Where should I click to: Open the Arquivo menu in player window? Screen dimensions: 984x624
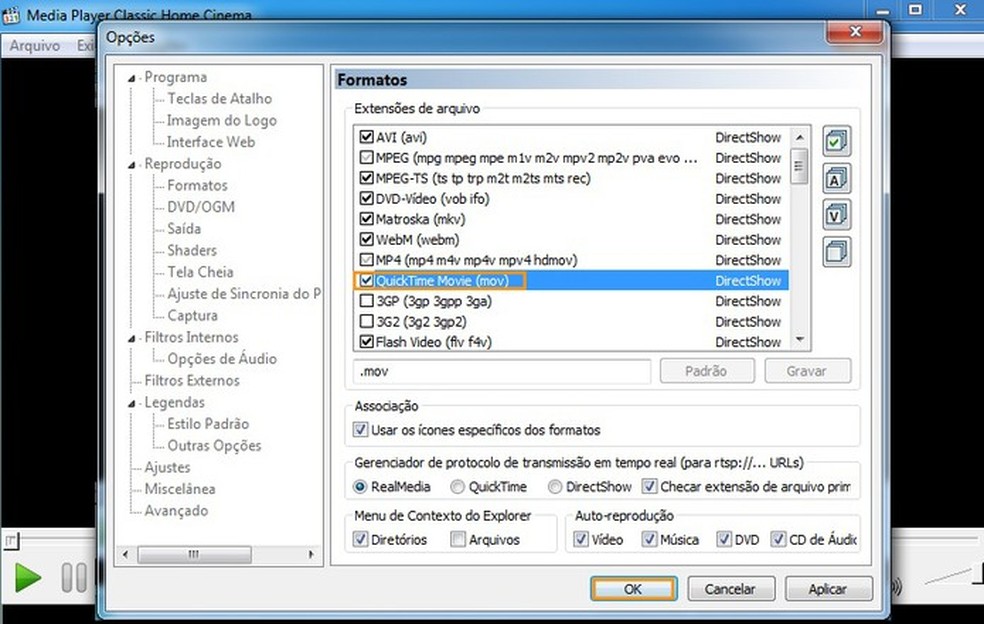pos(35,46)
